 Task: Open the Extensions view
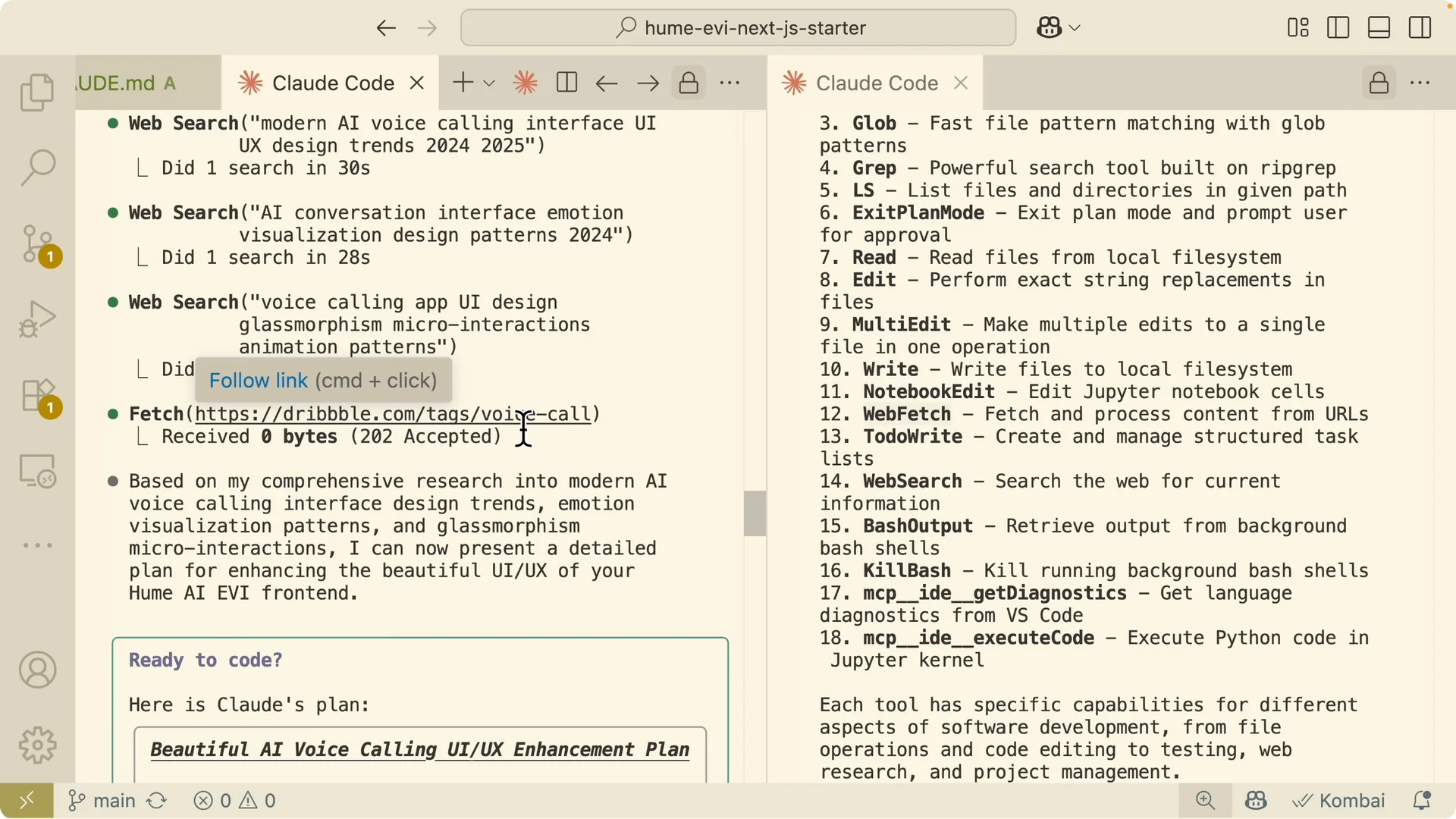[x=39, y=397]
